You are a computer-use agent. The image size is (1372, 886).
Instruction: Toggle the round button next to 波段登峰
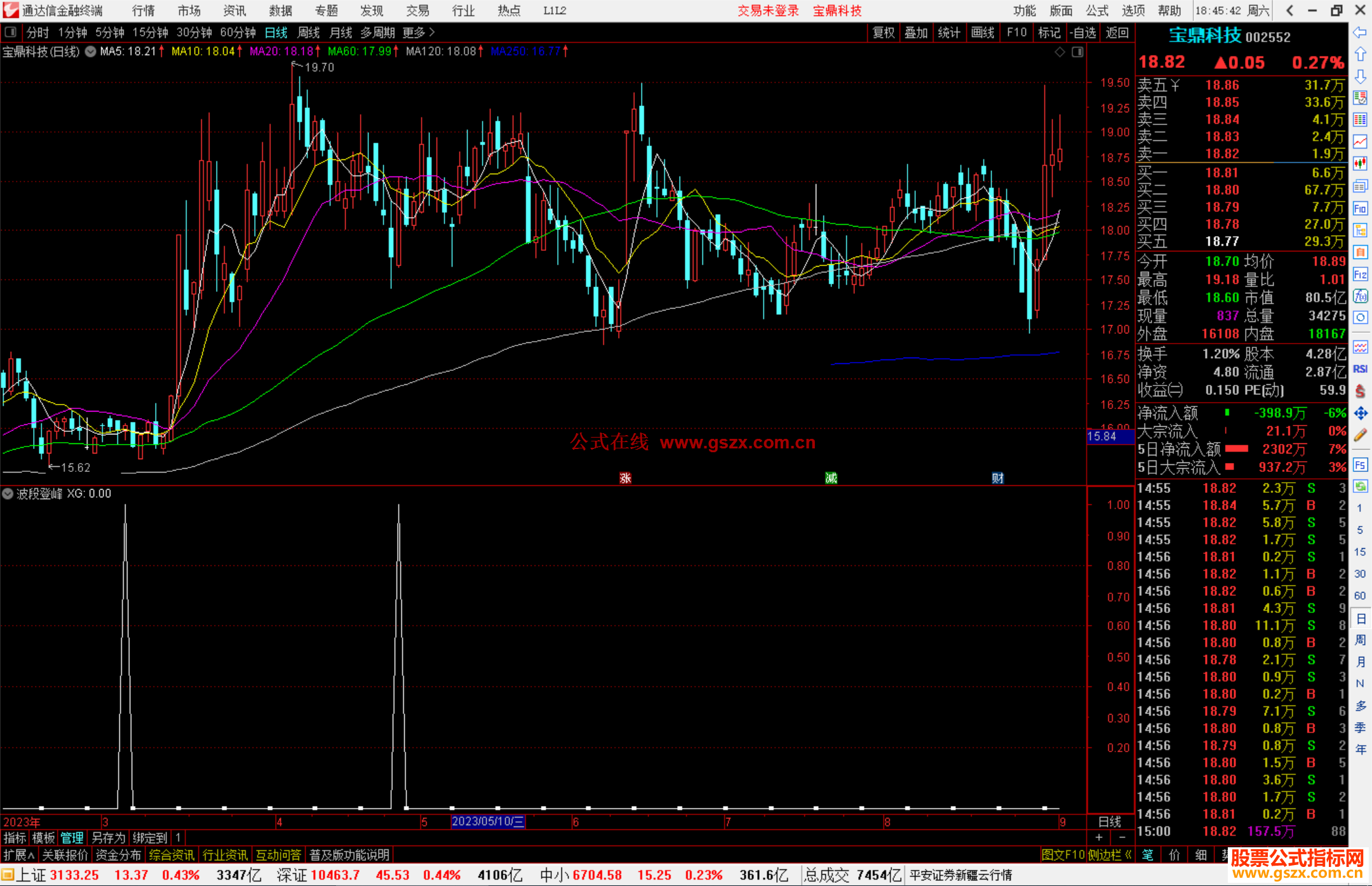8,493
